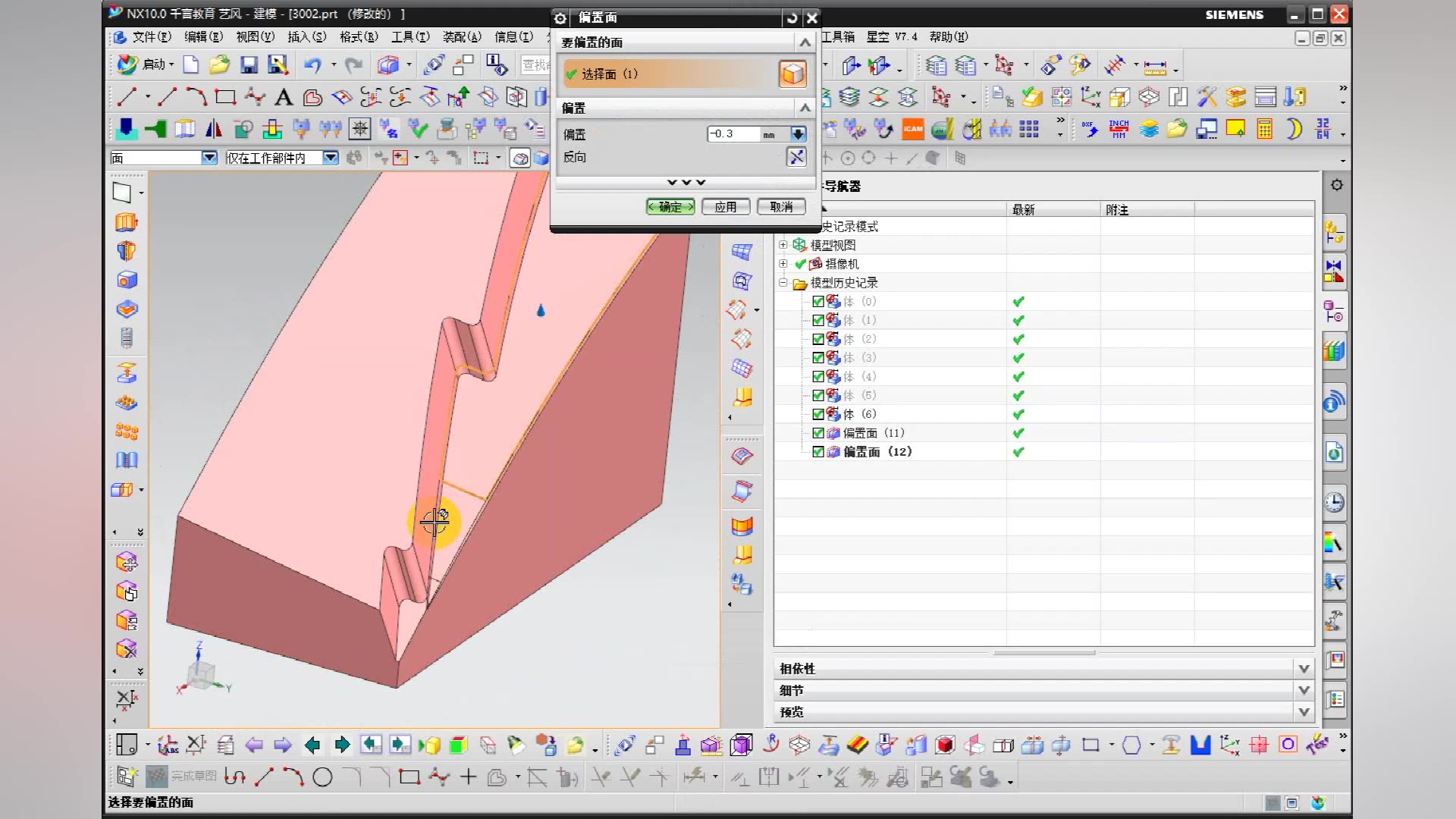The width and height of the screenshot is (1456, 819).
Task: Expand the 模型视图 tree node
Action: (783, 245)
